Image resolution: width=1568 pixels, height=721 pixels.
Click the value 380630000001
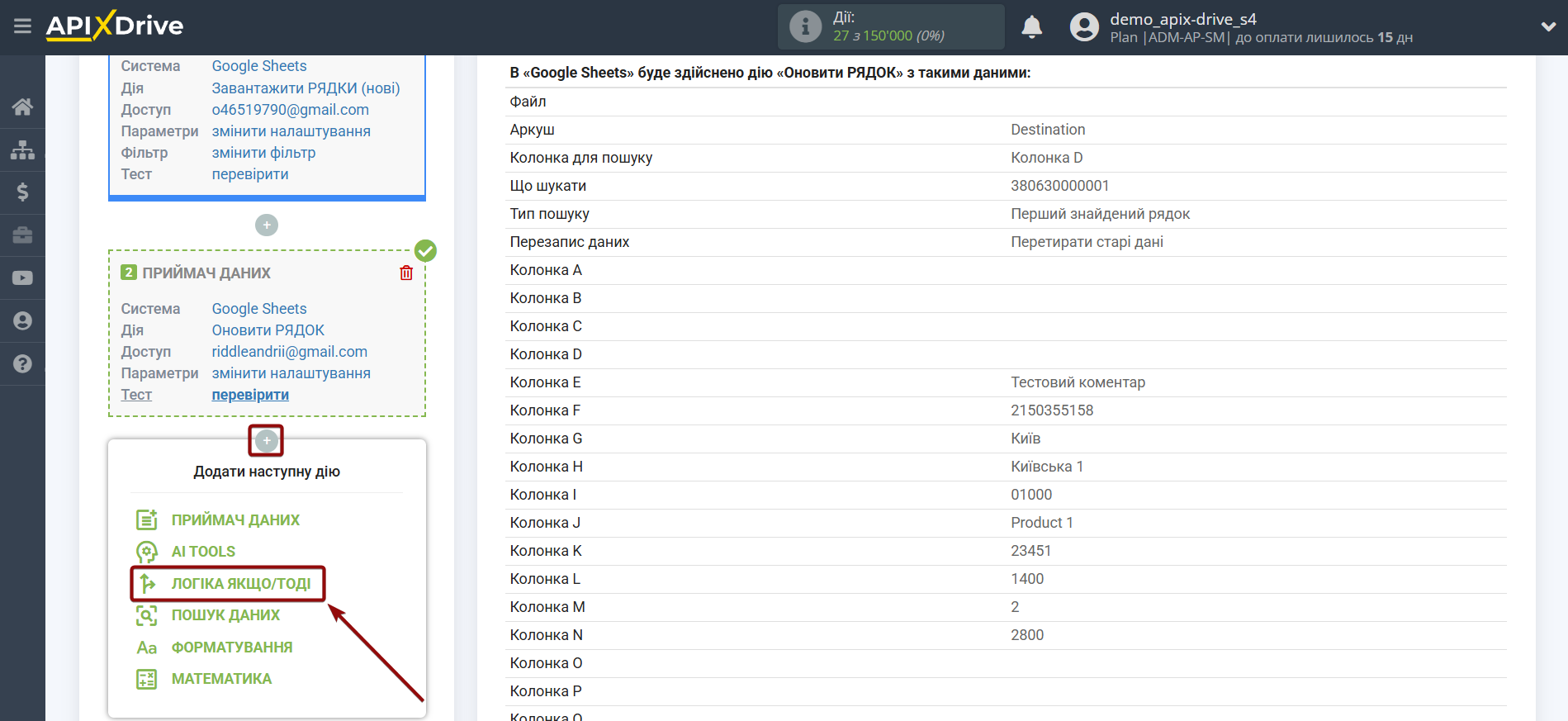[1060, 186]
